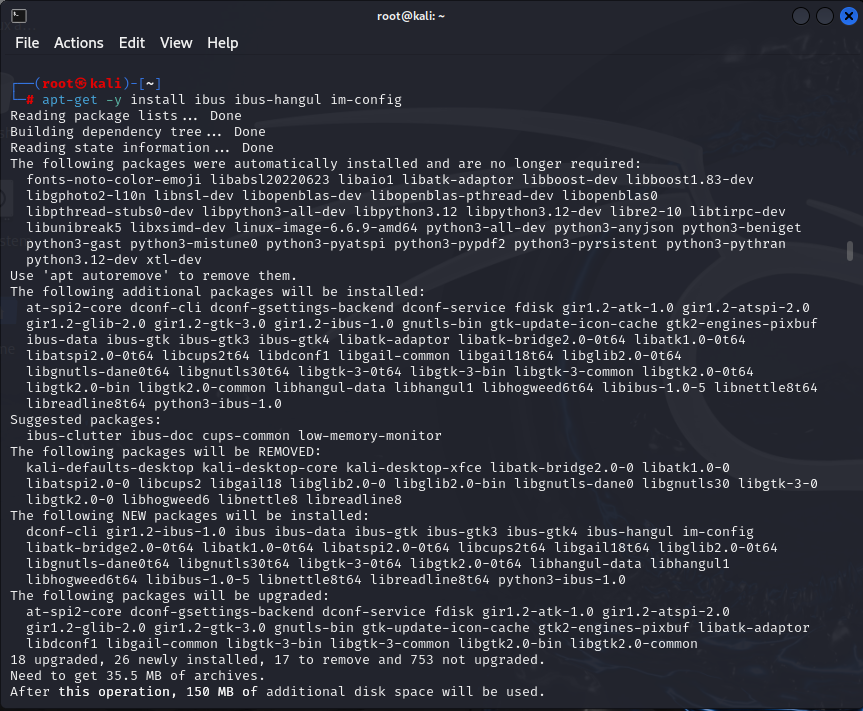863x711 pixels.
Task: Click the 'Building dependency tree... Done' line
Action: pyautogui.click(x=138, y=132)
